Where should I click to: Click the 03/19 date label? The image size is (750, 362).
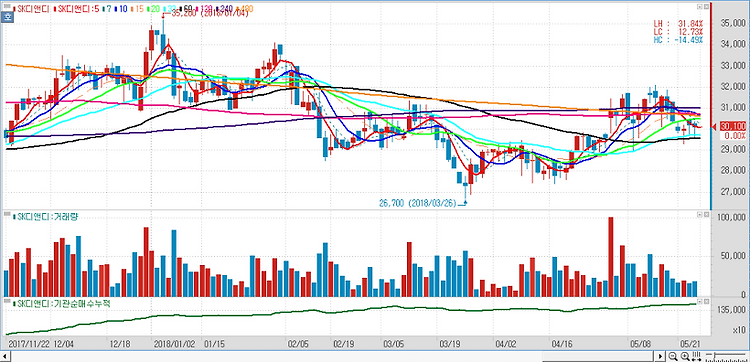450,344
